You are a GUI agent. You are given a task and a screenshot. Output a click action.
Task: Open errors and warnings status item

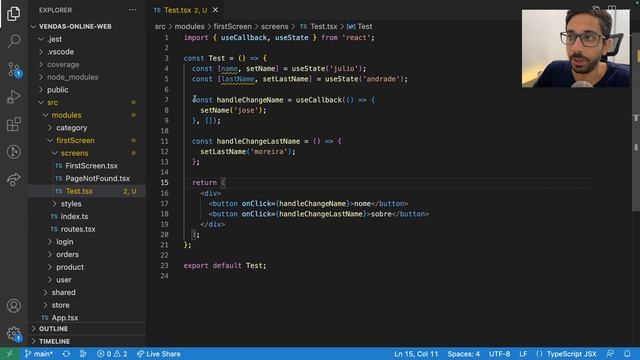point(112,354)
